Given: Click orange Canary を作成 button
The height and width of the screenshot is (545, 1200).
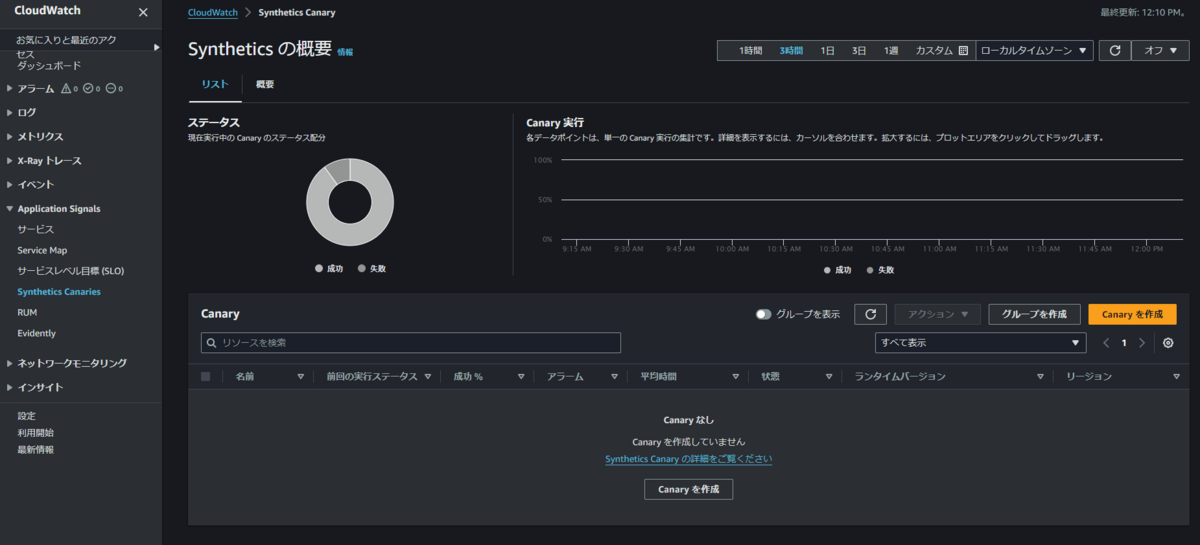Looking at the screenshot, I should [x=1132, y=314].
